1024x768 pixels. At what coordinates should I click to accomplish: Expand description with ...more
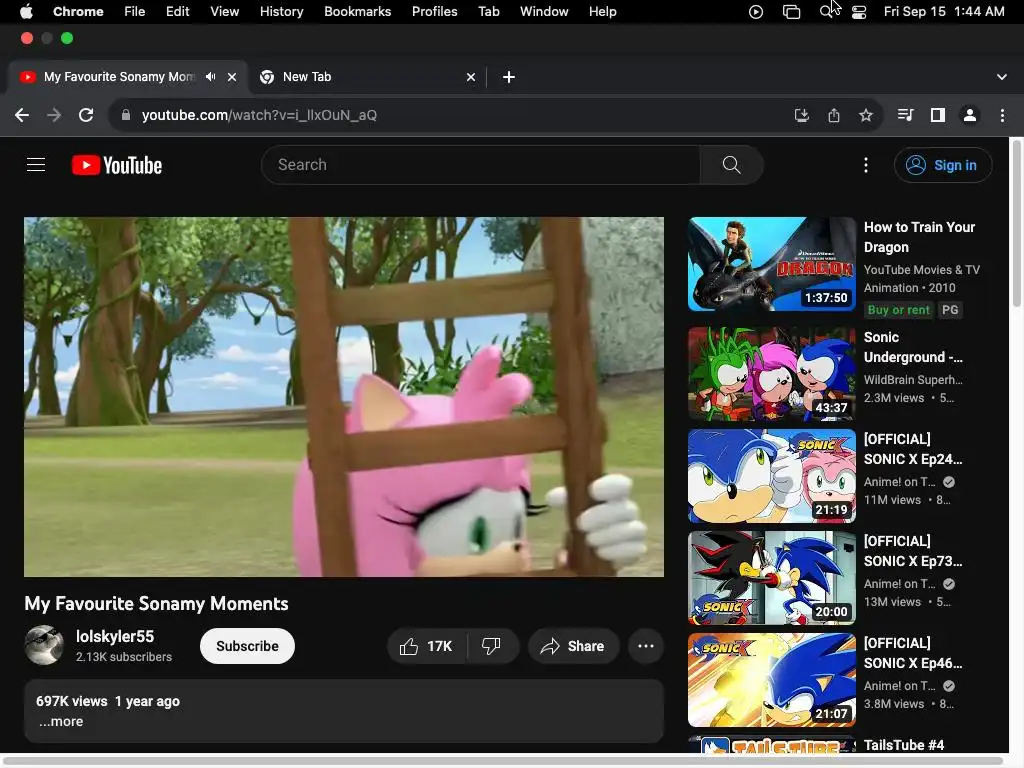point(61,722)
